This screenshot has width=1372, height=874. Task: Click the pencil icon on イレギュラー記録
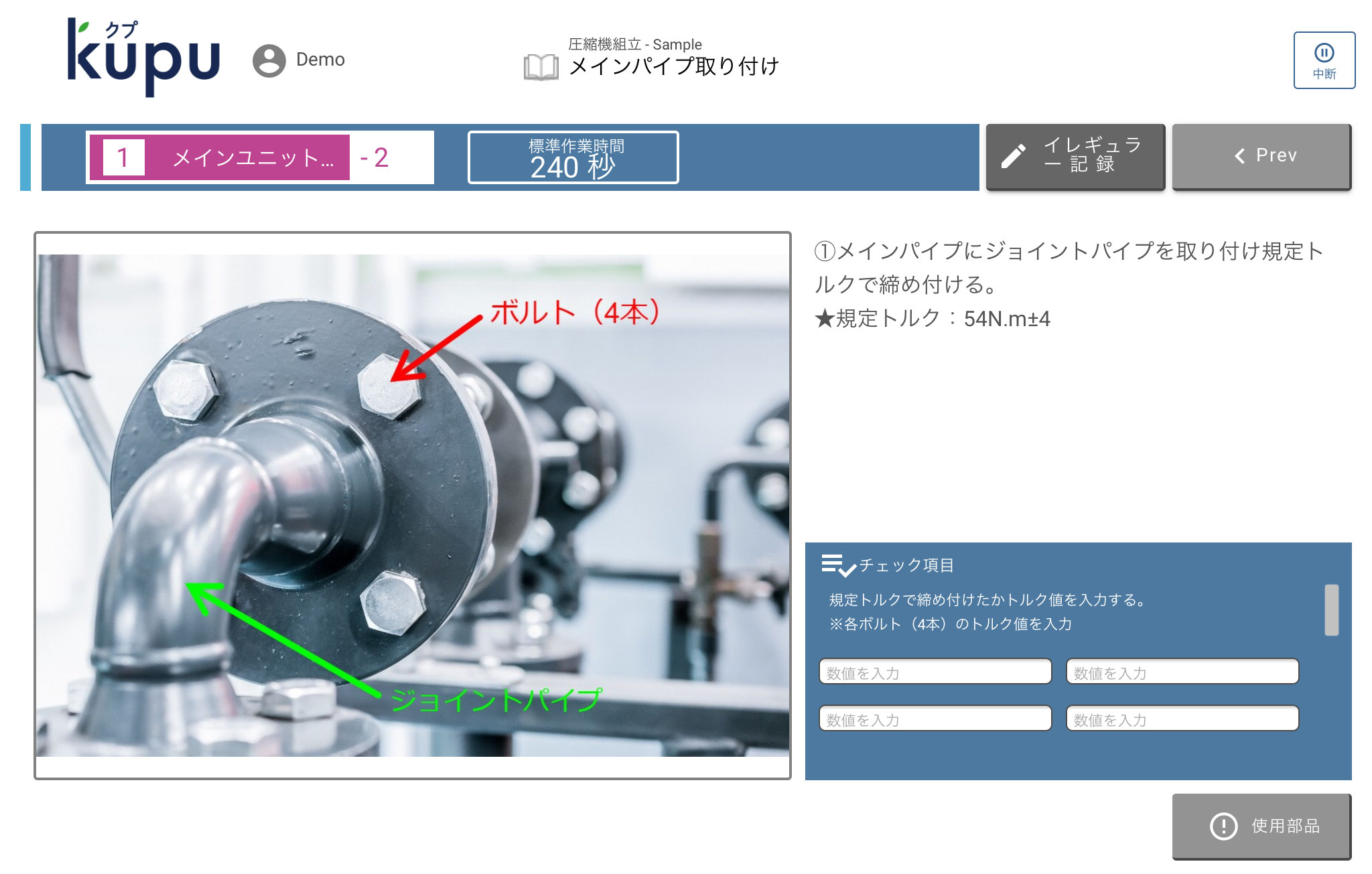(1013, 156)
